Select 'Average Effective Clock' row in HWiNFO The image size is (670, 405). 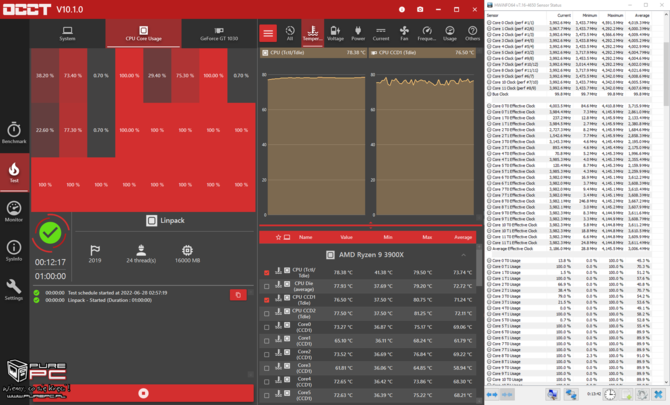click(569, 249)
